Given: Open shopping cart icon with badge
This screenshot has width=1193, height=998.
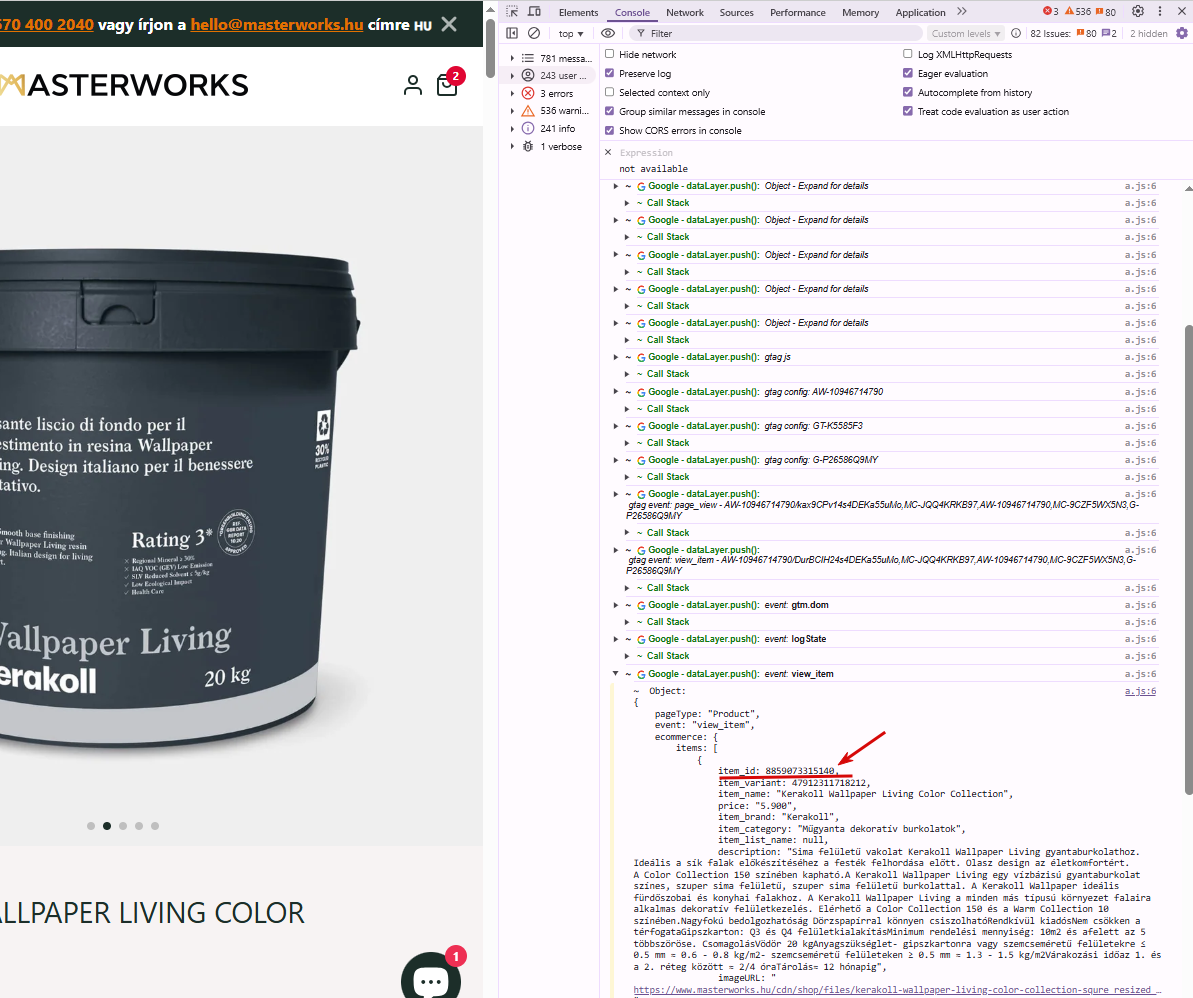Looking at the screenshot, I should click(x=447, y=84).
